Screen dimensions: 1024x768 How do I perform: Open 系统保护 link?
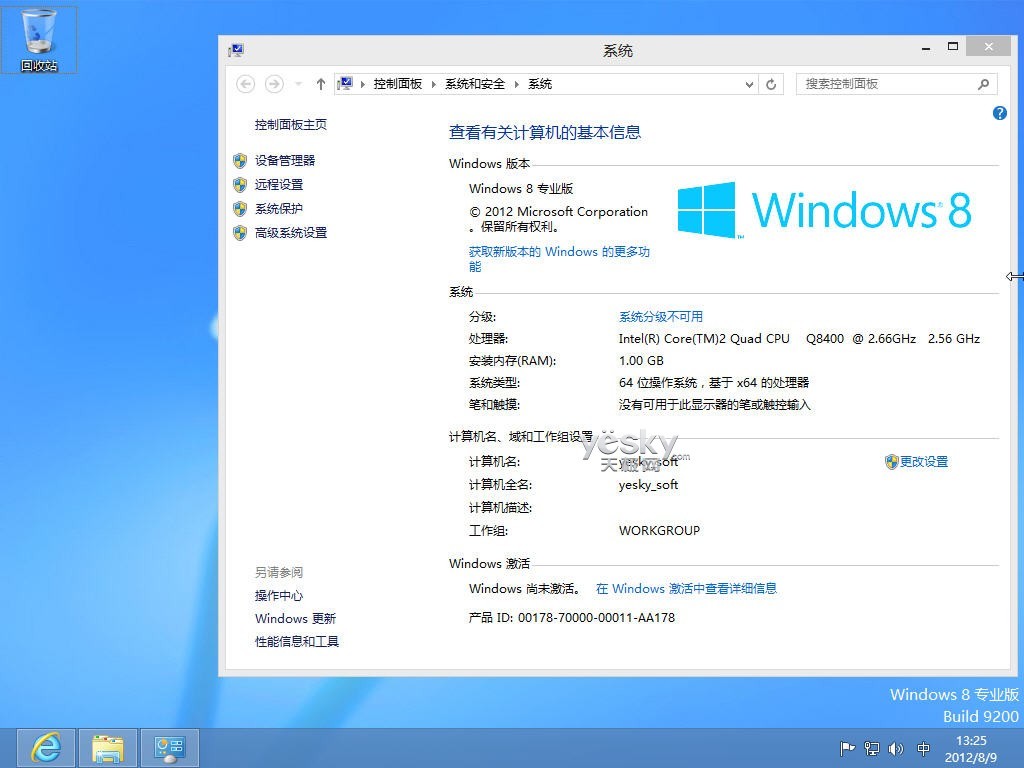(x=279, y=209)
